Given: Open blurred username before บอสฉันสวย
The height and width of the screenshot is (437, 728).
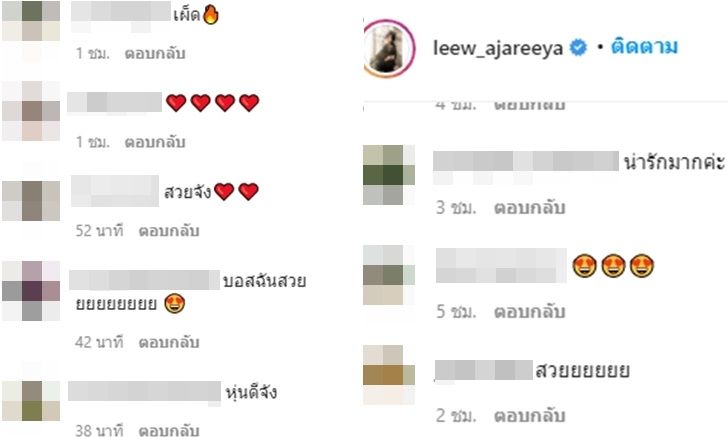Looking at the screenshot, I should tap(144, 280).
